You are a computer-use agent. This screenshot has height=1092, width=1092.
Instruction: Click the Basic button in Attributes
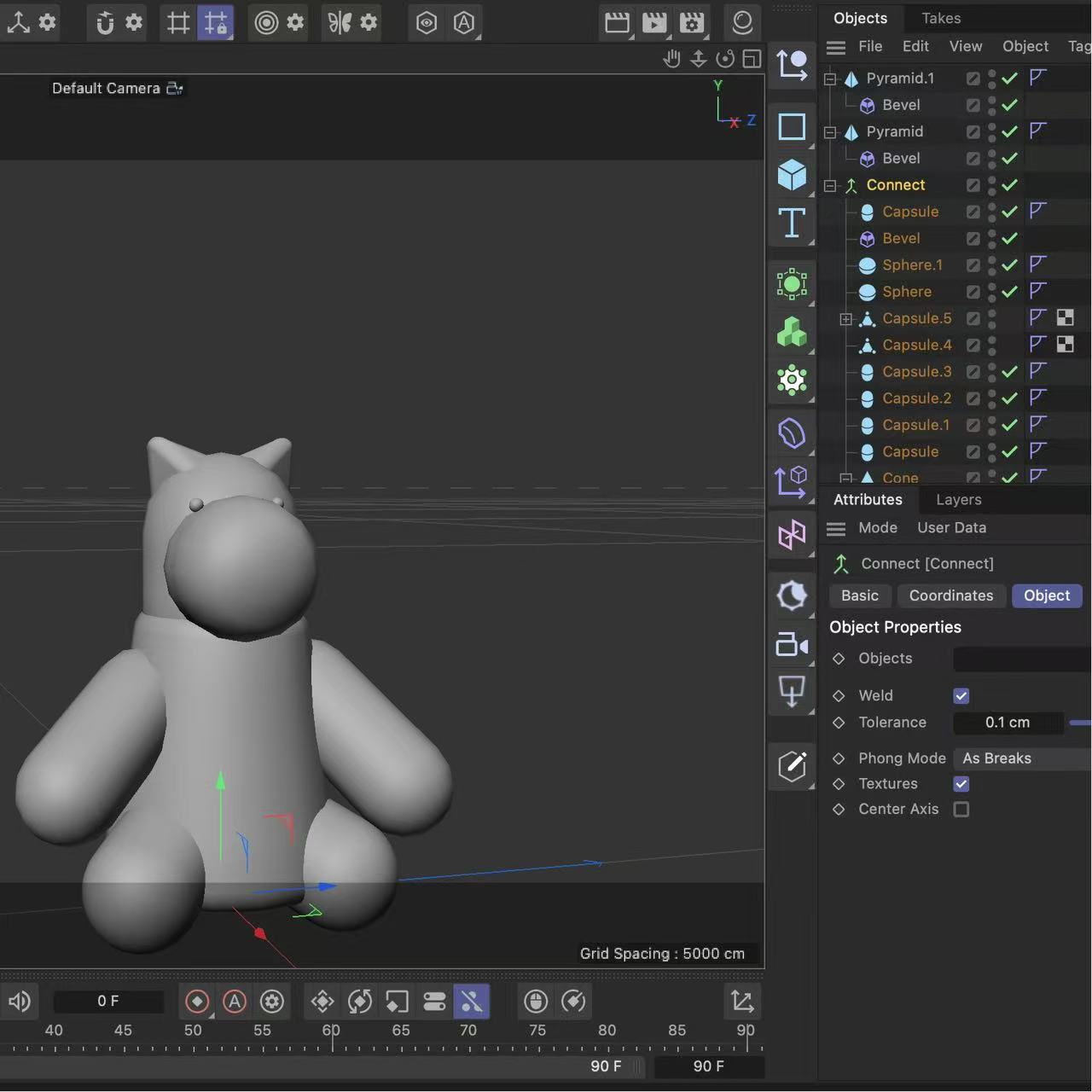(x=860, y=595)
